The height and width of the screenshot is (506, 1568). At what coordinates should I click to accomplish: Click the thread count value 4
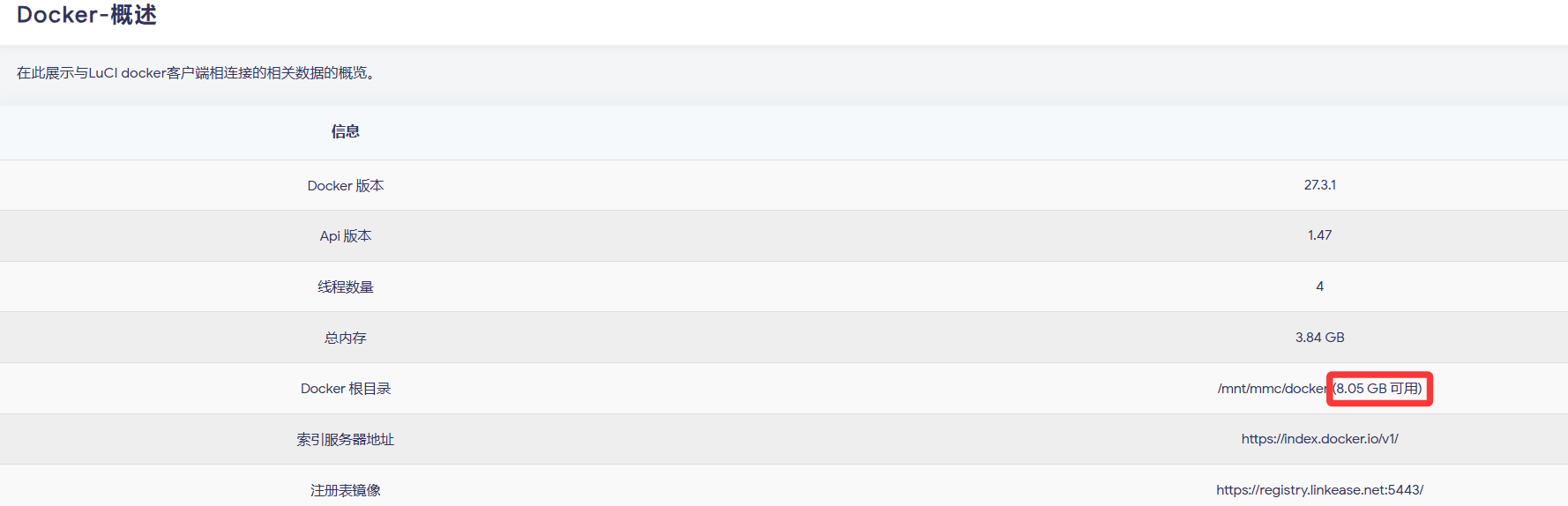click(x=1319, y=286)
